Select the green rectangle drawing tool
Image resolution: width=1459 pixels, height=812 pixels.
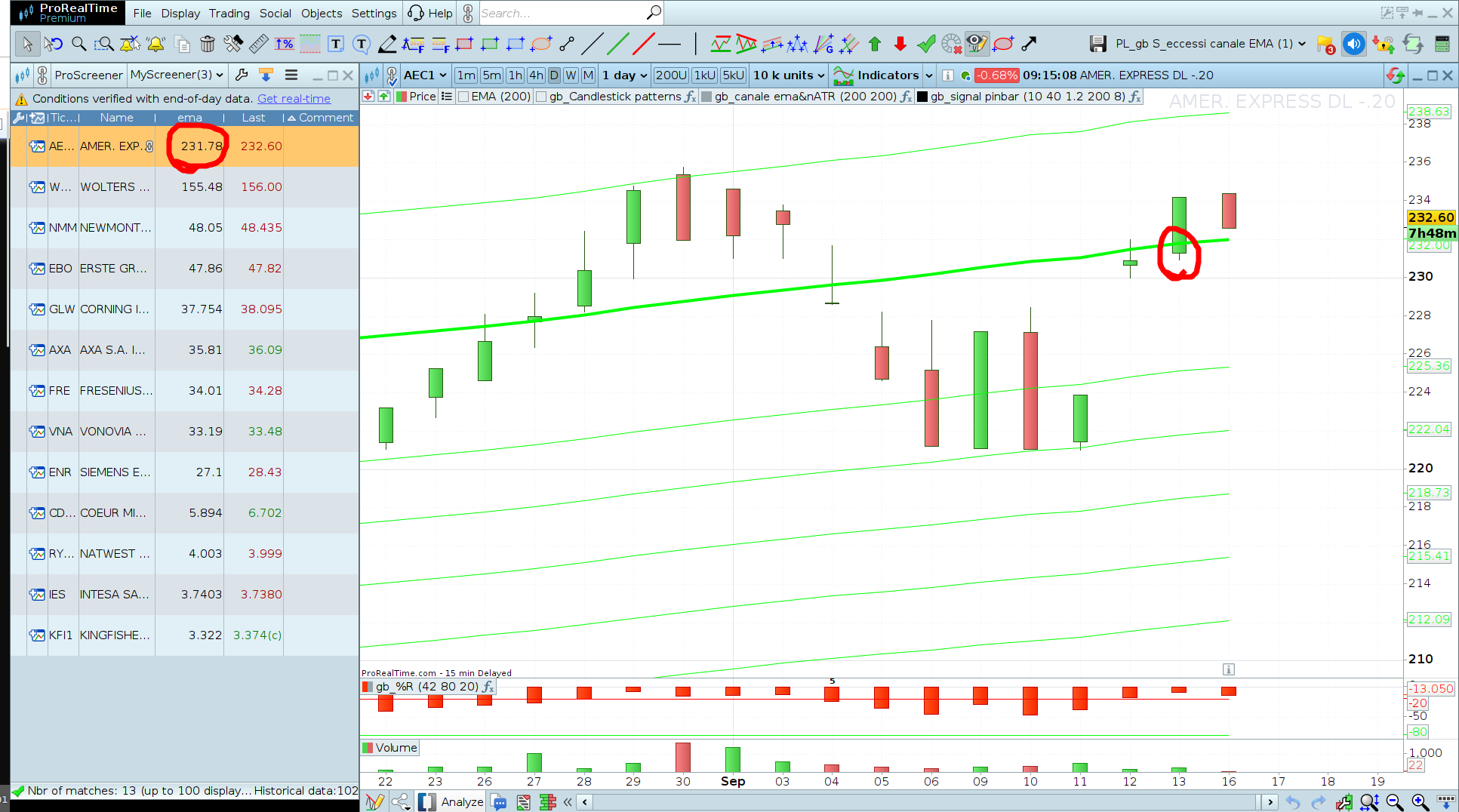(490, 44)
